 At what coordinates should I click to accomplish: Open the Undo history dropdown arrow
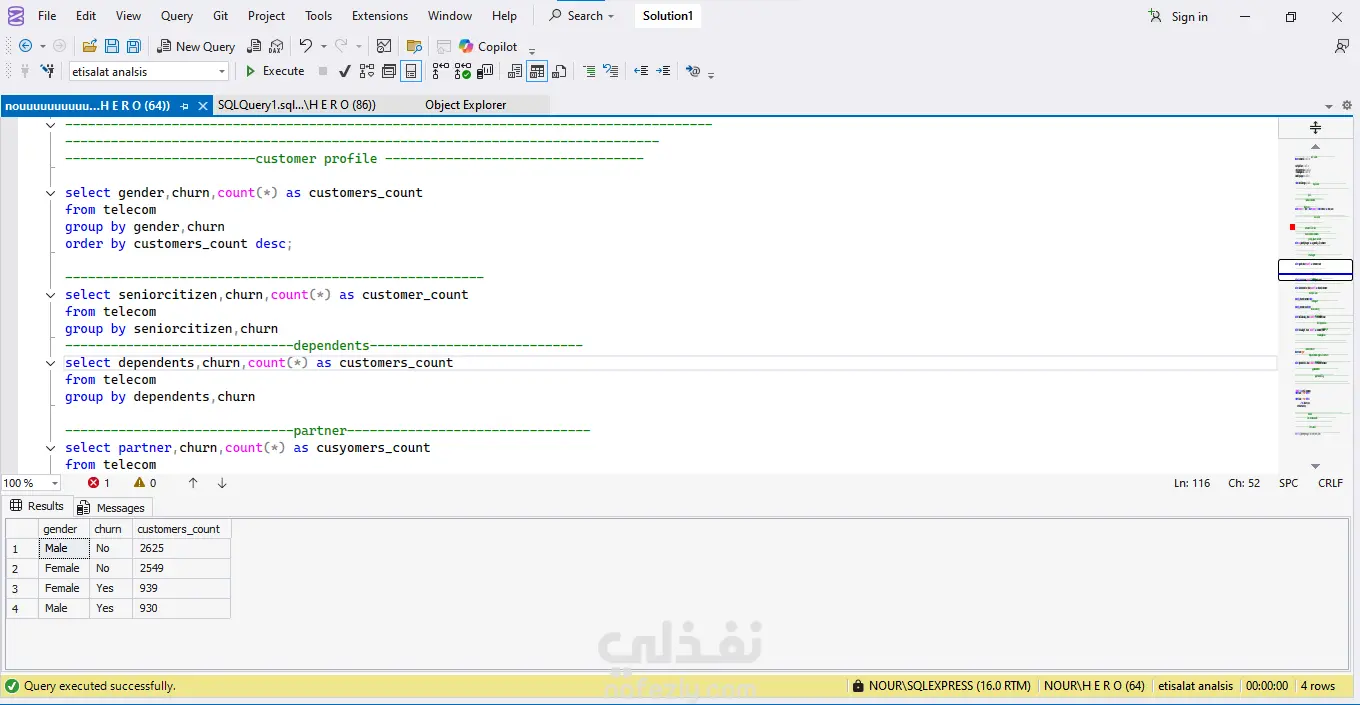coord(323,47)
